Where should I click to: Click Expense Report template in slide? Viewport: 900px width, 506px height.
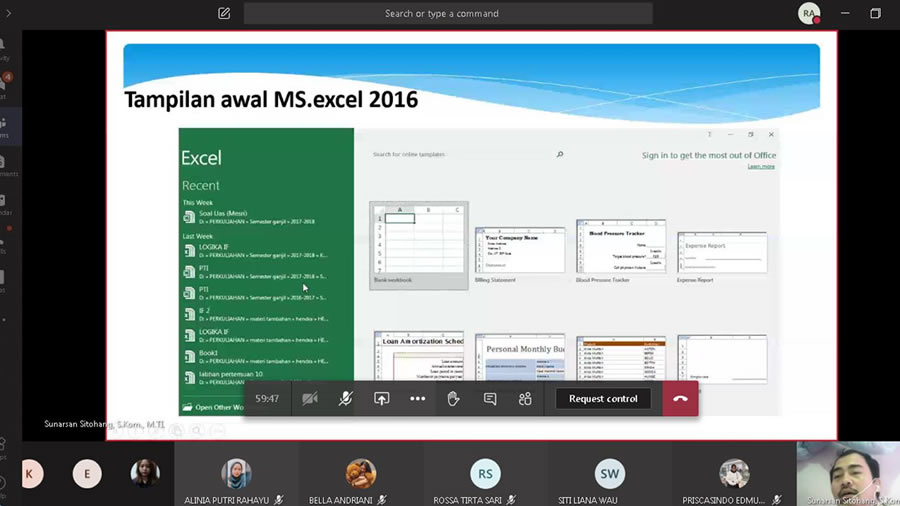721,257
